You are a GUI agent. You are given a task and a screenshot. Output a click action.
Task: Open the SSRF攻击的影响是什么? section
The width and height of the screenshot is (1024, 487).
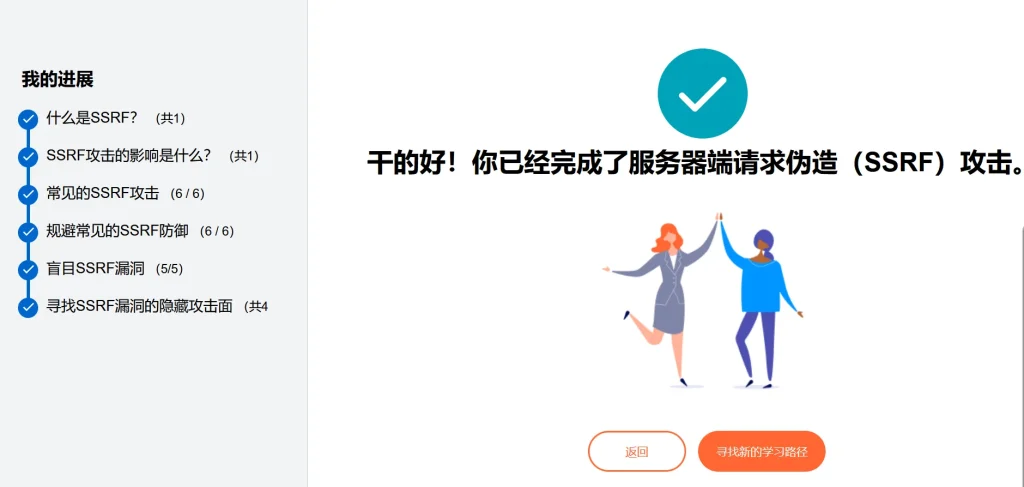click(x=129, y=156)
